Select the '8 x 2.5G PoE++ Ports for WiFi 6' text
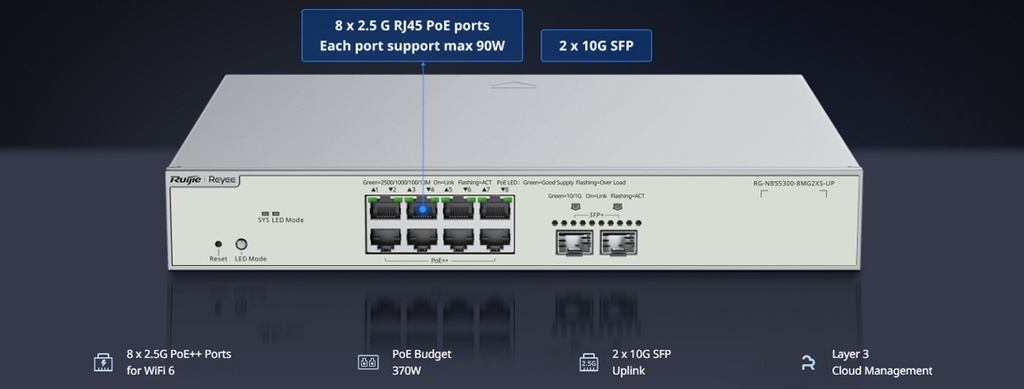Screen dimensions: 1024x389 coord(179,362)
